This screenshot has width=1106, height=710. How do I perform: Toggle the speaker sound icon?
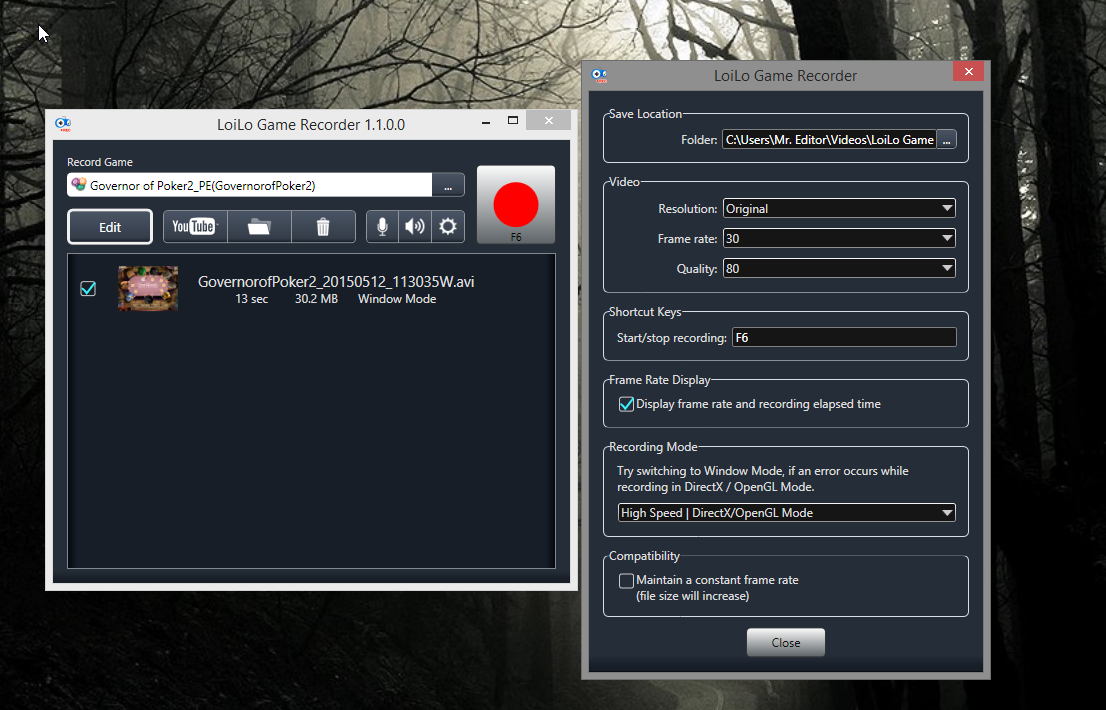pyautogui.click(x=415, y=226)
